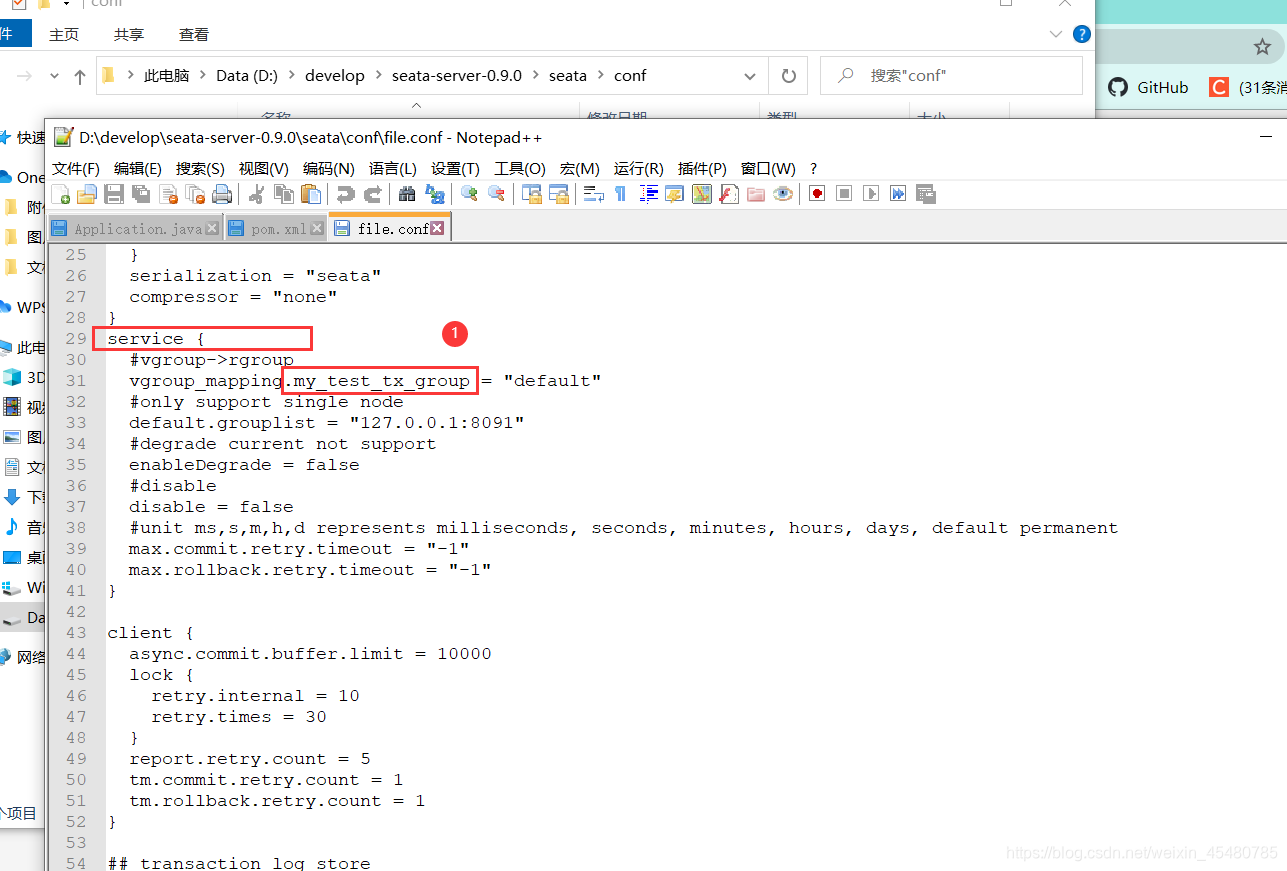Go up one folder in Explorer
Image resolution: width=1287 pixels, height=871 pixels.
(x=80, y=76)
